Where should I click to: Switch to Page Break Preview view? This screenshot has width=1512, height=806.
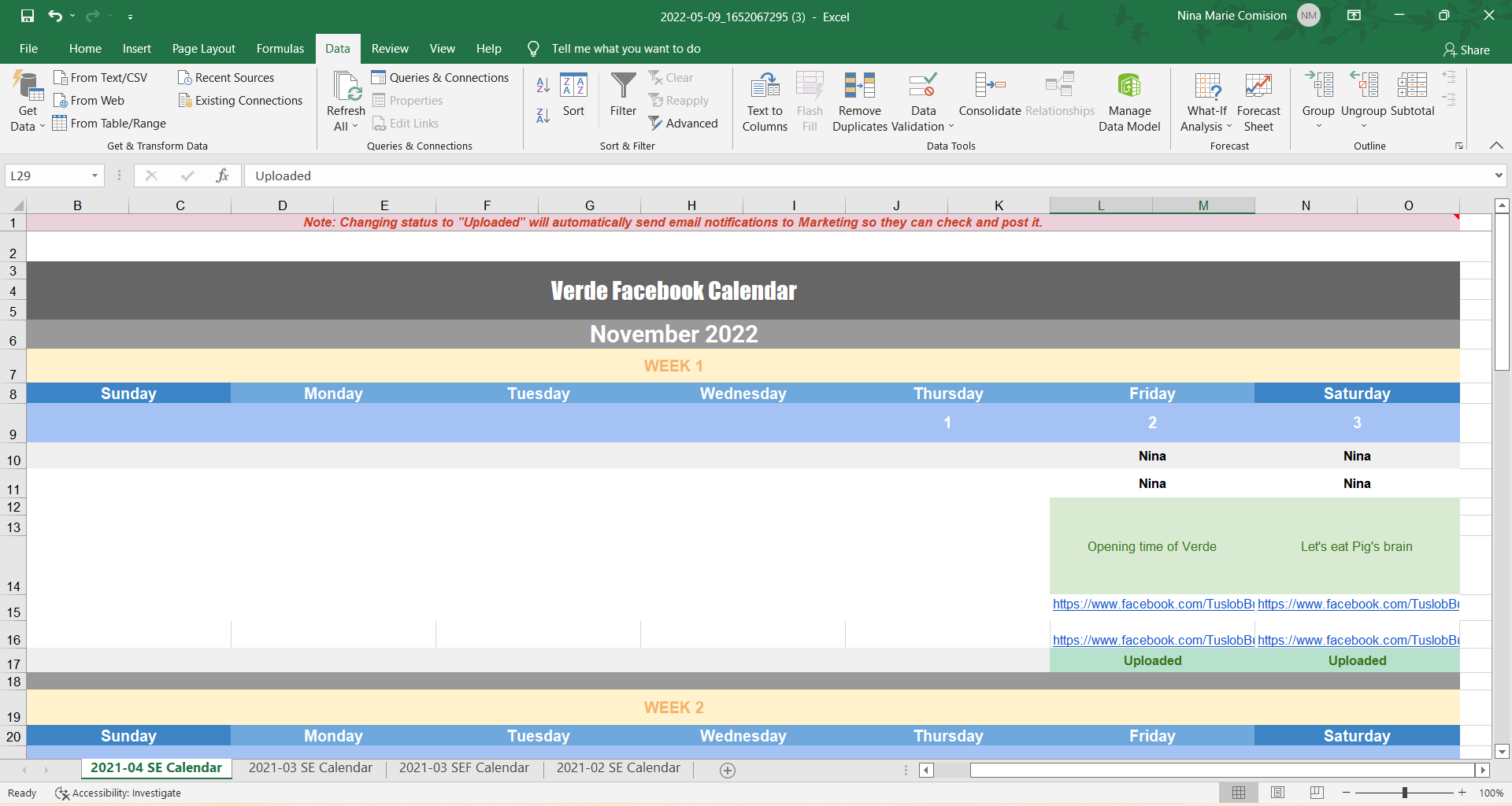click(x=1317, y=793)
